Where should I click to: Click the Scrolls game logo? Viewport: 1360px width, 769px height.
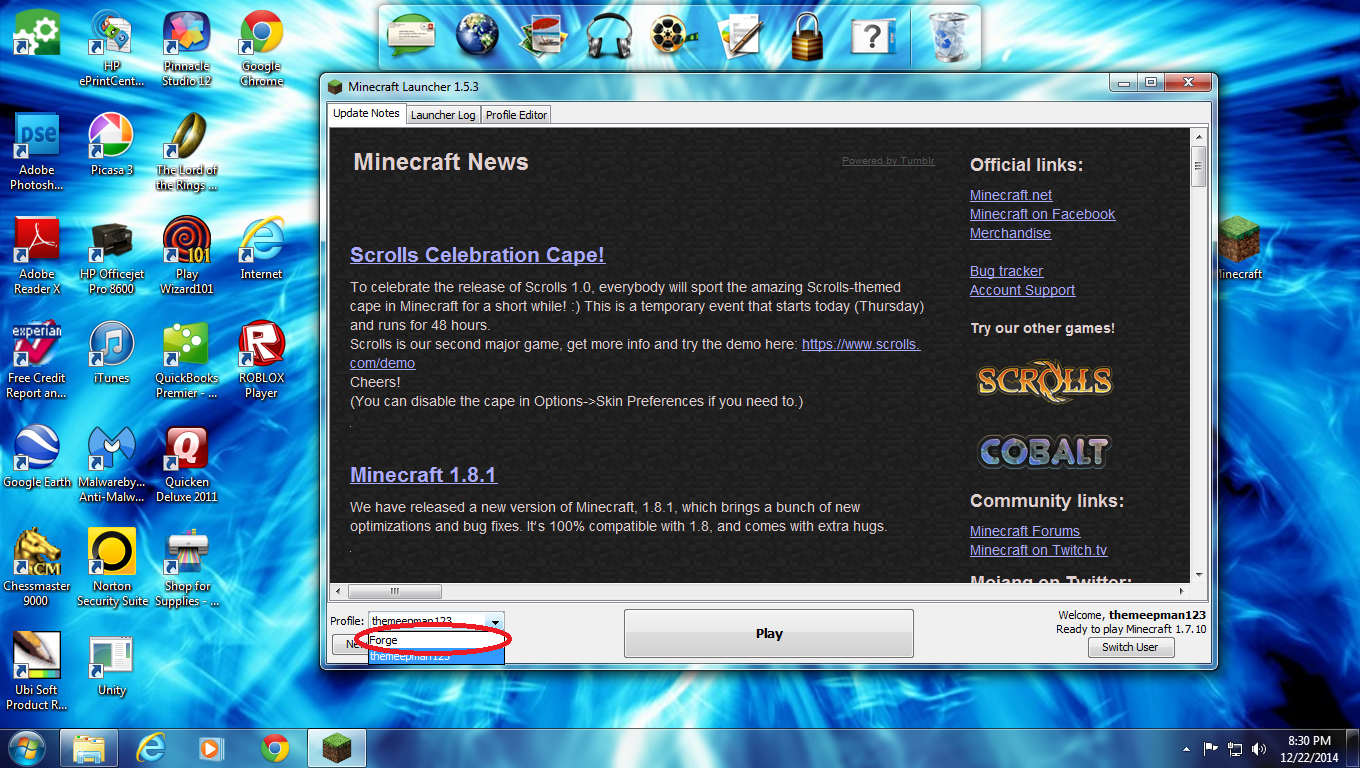pyautogui.click(x=1043, y=380)
